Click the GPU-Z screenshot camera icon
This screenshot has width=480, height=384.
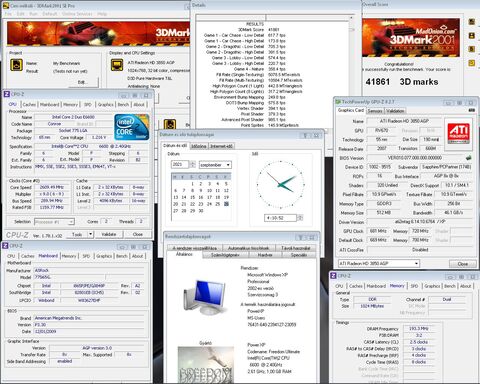click(471, 110)
